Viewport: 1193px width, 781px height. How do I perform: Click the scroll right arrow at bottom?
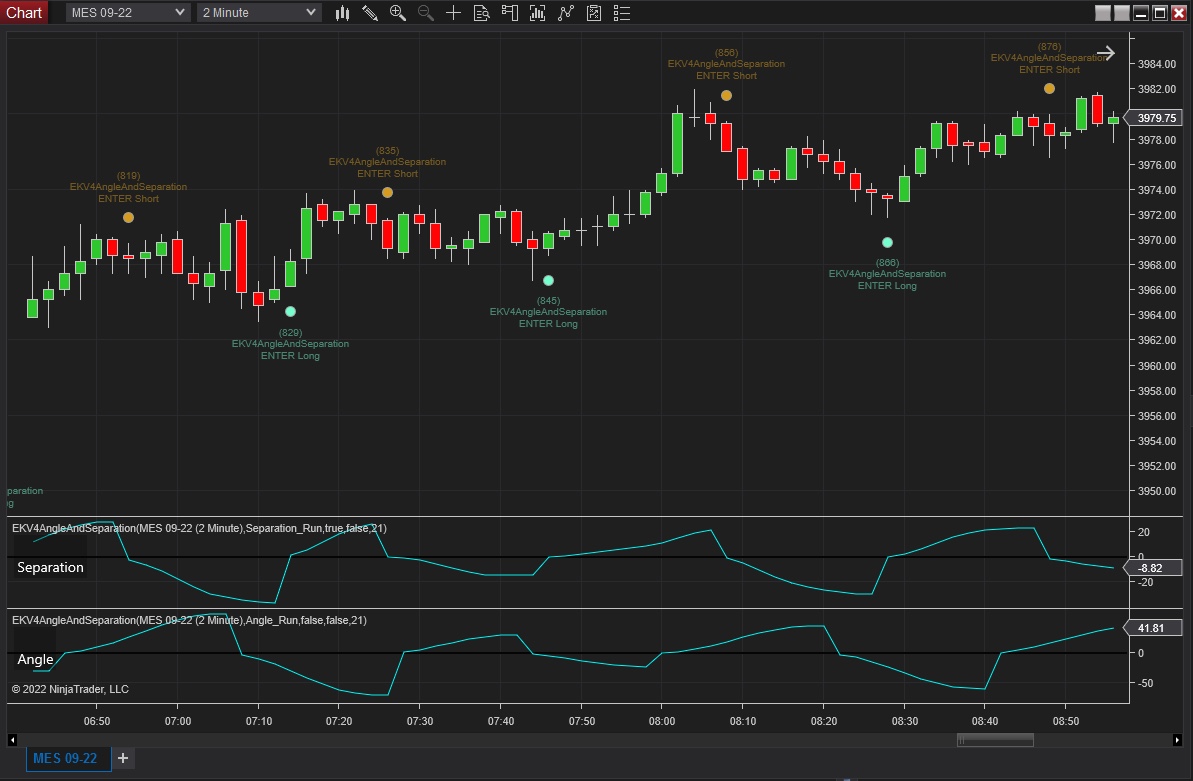pyautogui.click(x=1177, y=740)
